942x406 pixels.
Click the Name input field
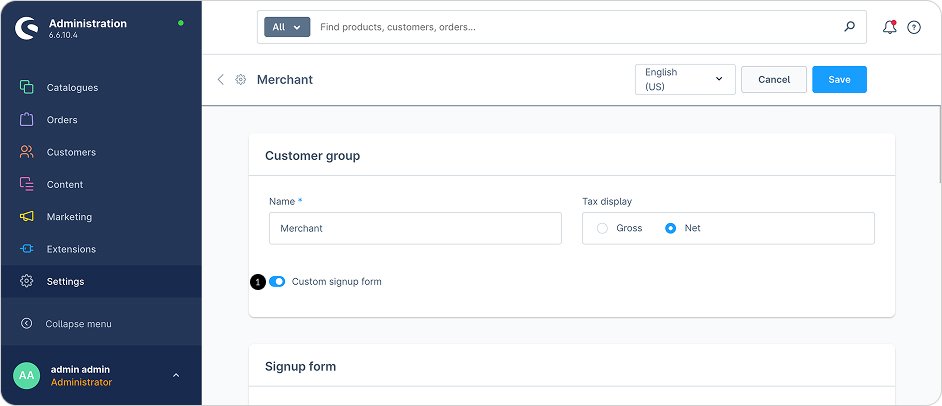(x=415, y=228)
